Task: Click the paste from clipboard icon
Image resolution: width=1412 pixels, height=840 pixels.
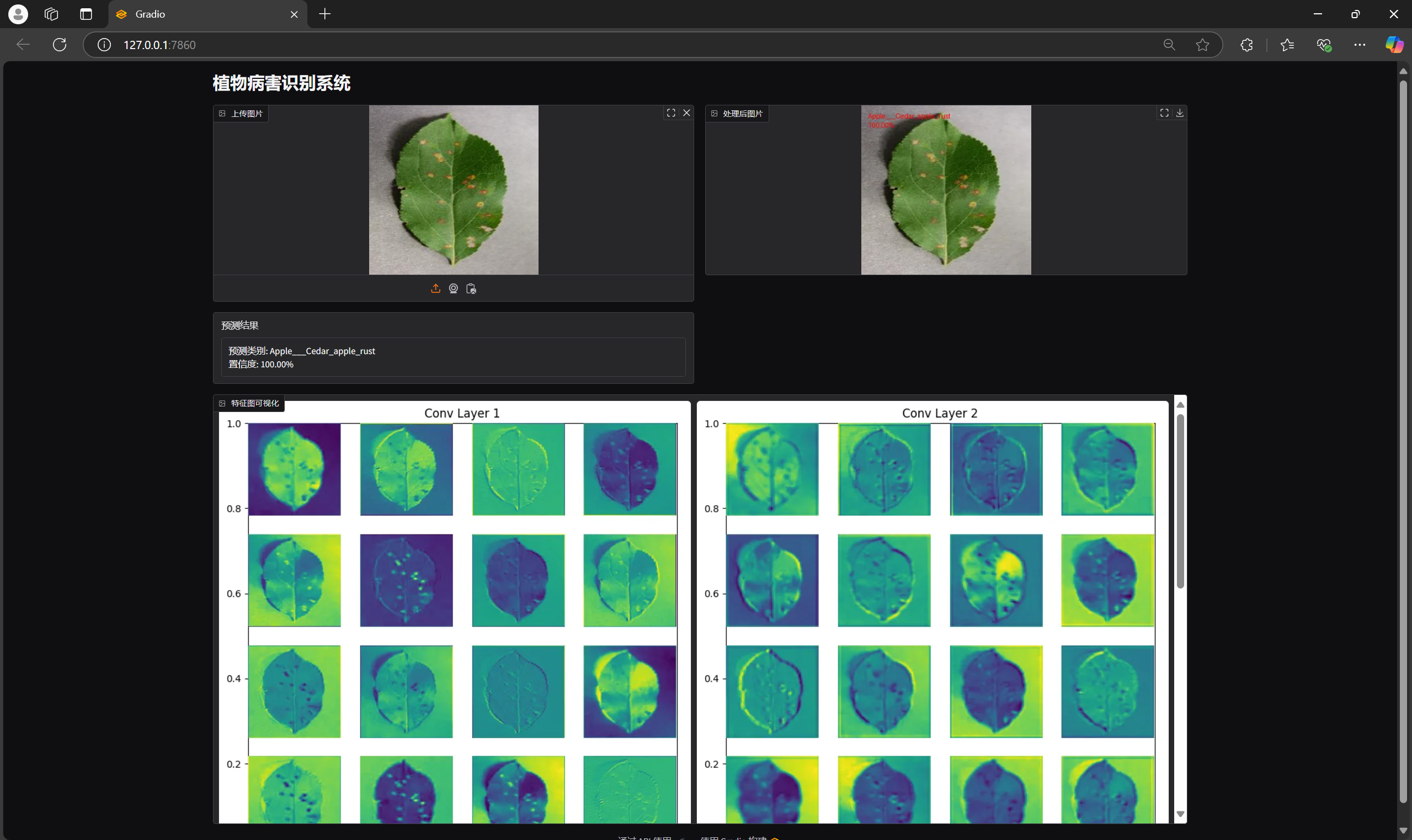Action: 471,288
